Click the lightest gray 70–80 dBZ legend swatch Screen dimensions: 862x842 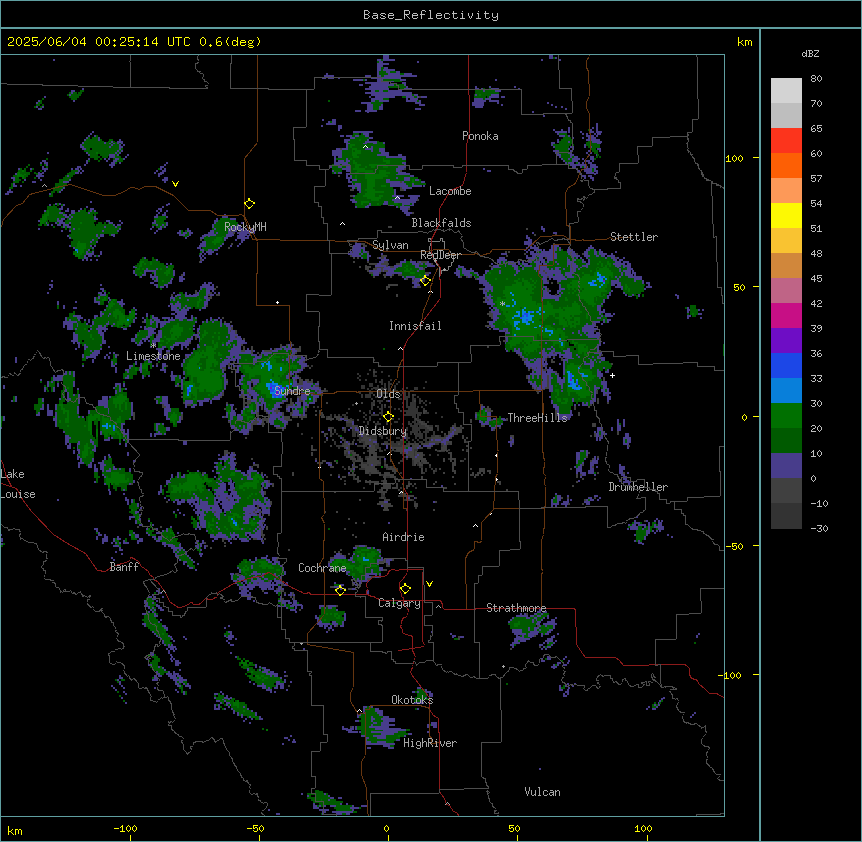(786, 91)
